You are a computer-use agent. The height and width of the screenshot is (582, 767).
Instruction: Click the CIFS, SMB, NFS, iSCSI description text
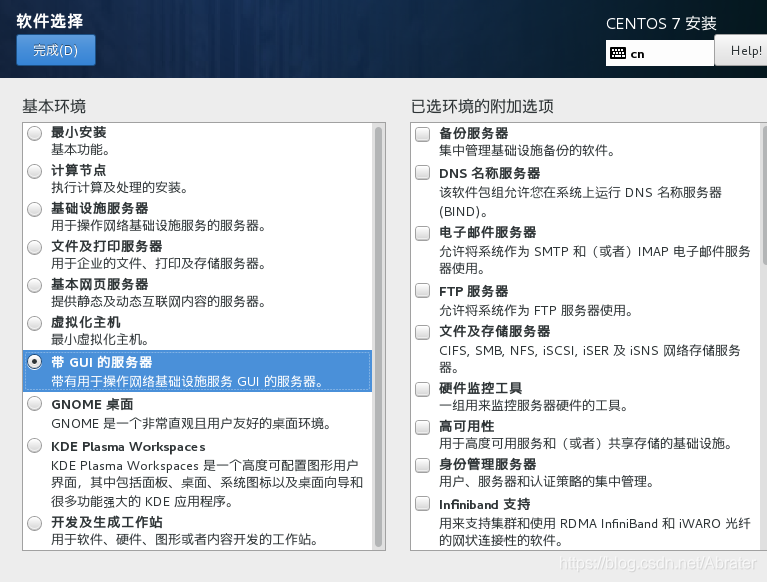pyautogui.click(x=590, y=359)
